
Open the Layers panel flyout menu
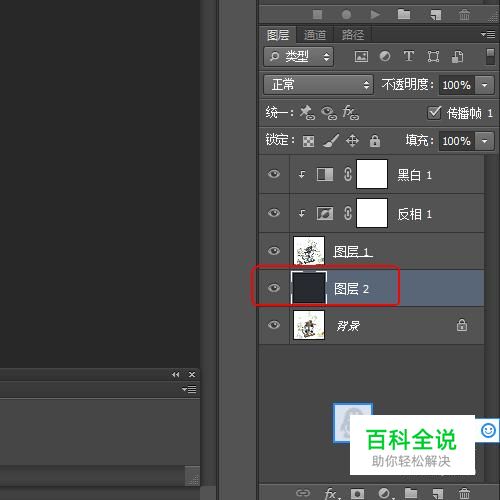pyautogui.click(x=488, y=34)
